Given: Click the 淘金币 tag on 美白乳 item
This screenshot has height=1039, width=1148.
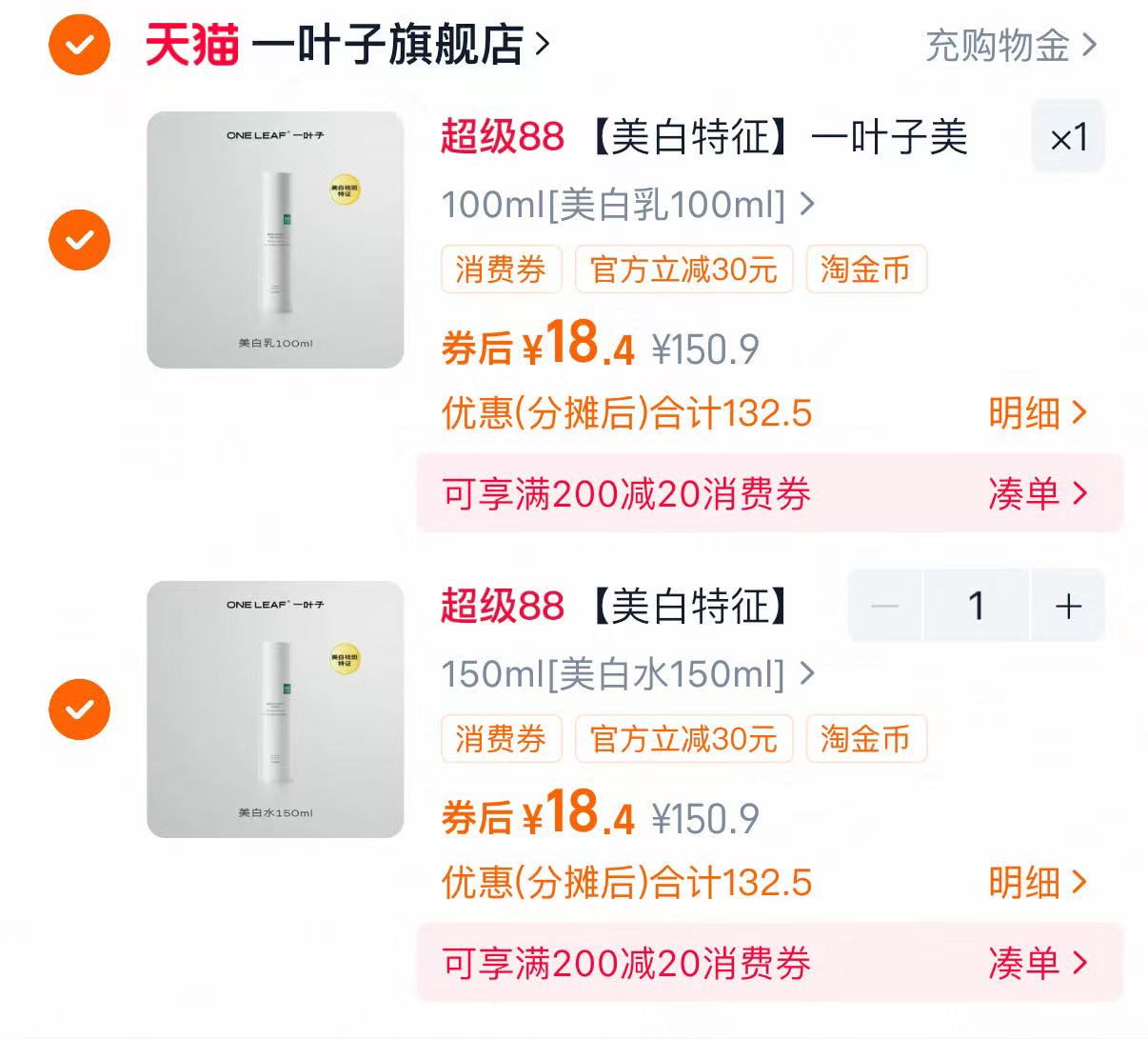Looking at the screenshot, I should tap(865, 270).
